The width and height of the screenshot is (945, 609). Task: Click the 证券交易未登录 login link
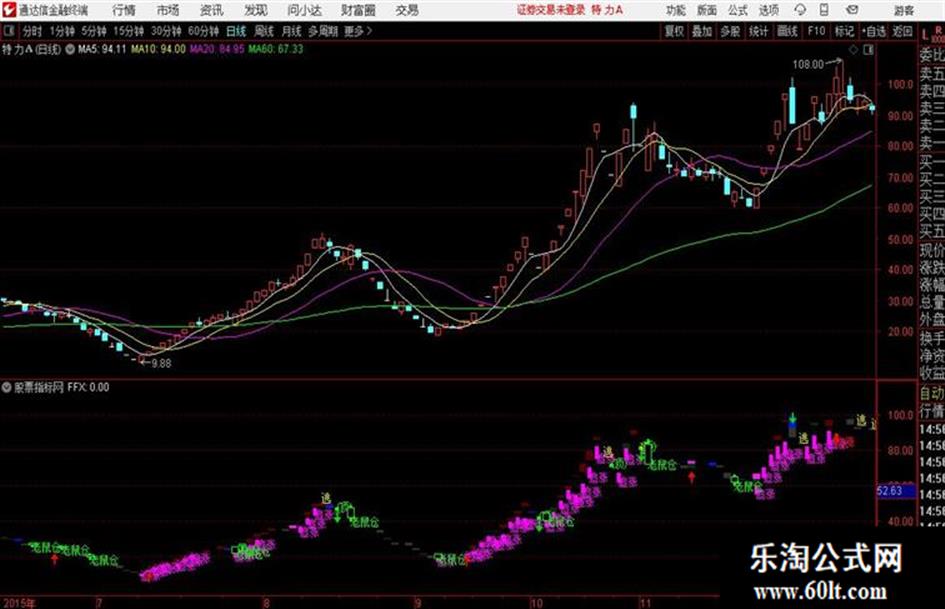(x=551, y=10)
